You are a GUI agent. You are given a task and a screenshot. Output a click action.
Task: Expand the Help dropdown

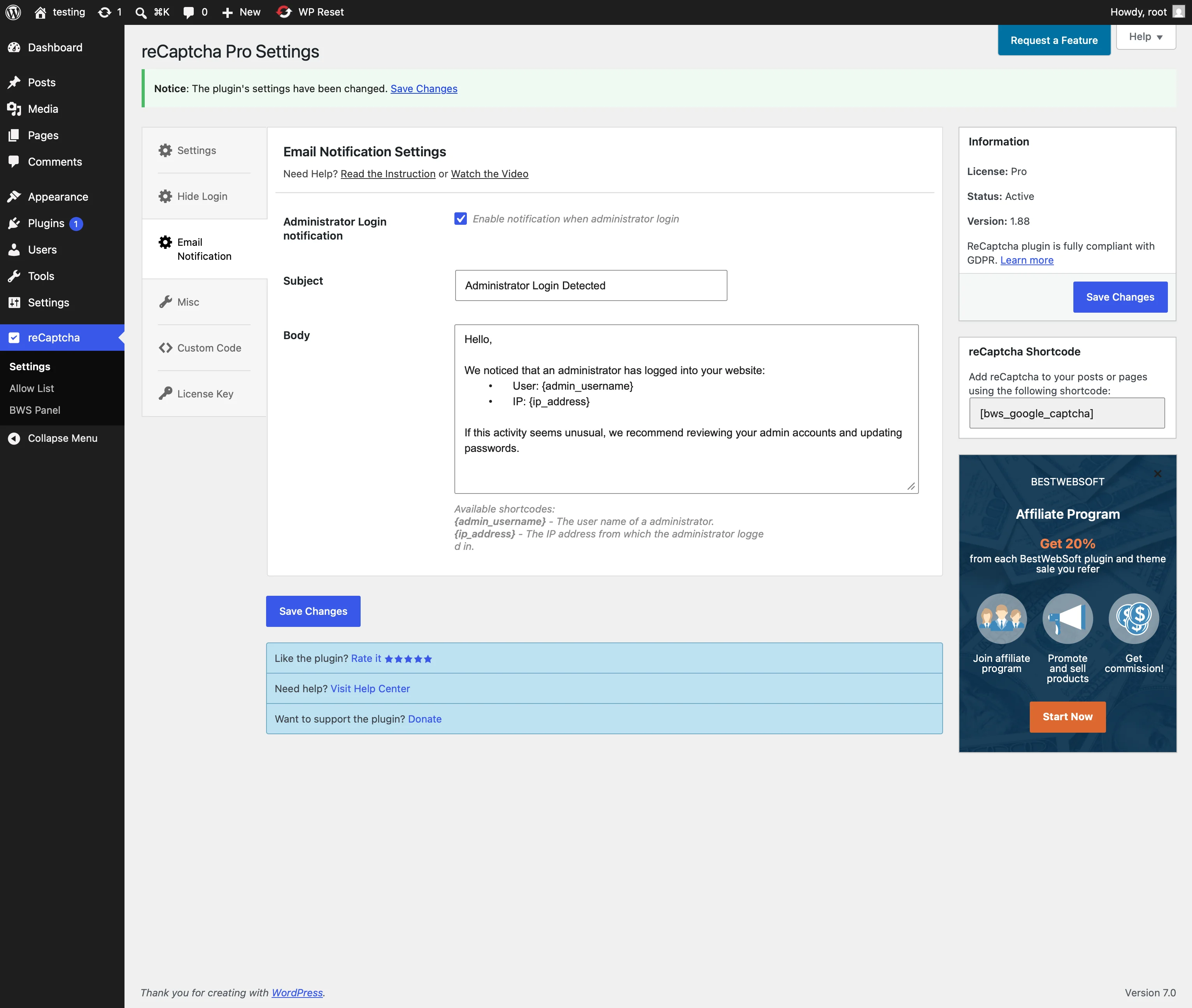[1146, 37]
